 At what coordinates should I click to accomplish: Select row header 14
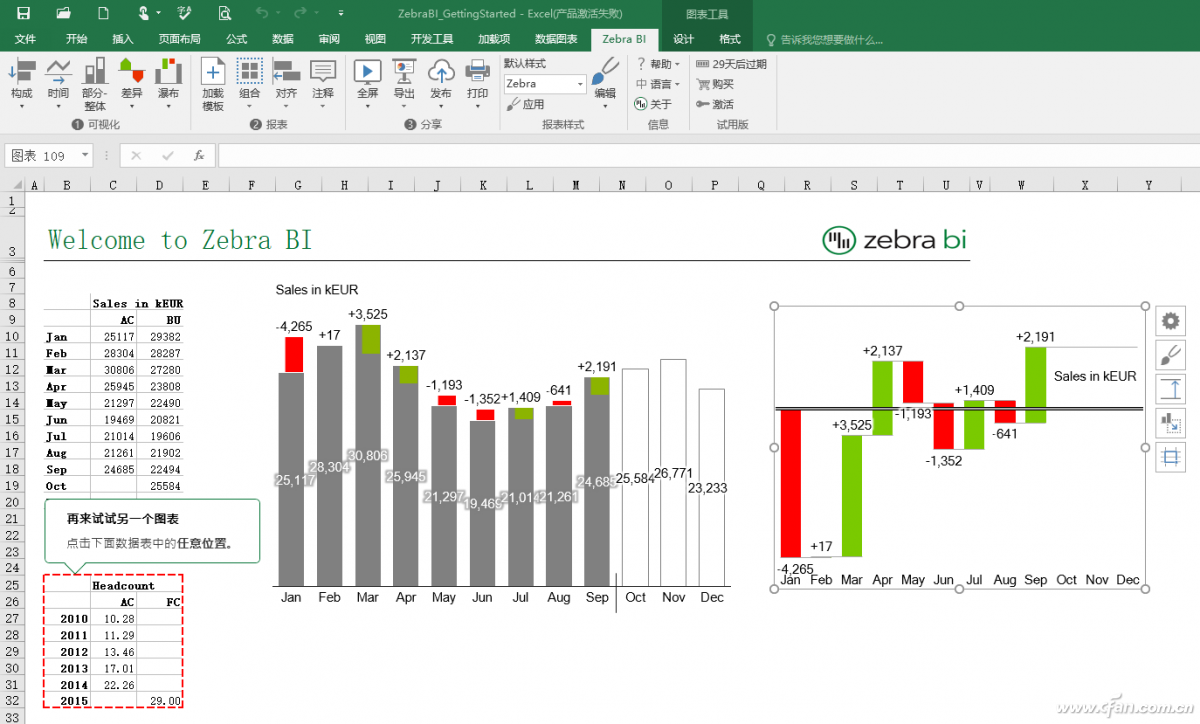tap(12, 402)
